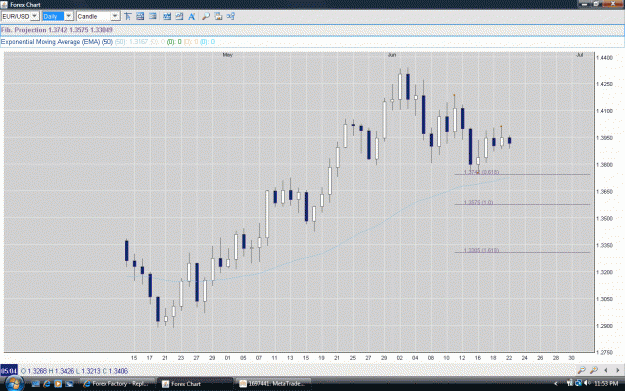Click the 'Jun' month label above chart
Screen dimensions: 625x391
[392, 55]
